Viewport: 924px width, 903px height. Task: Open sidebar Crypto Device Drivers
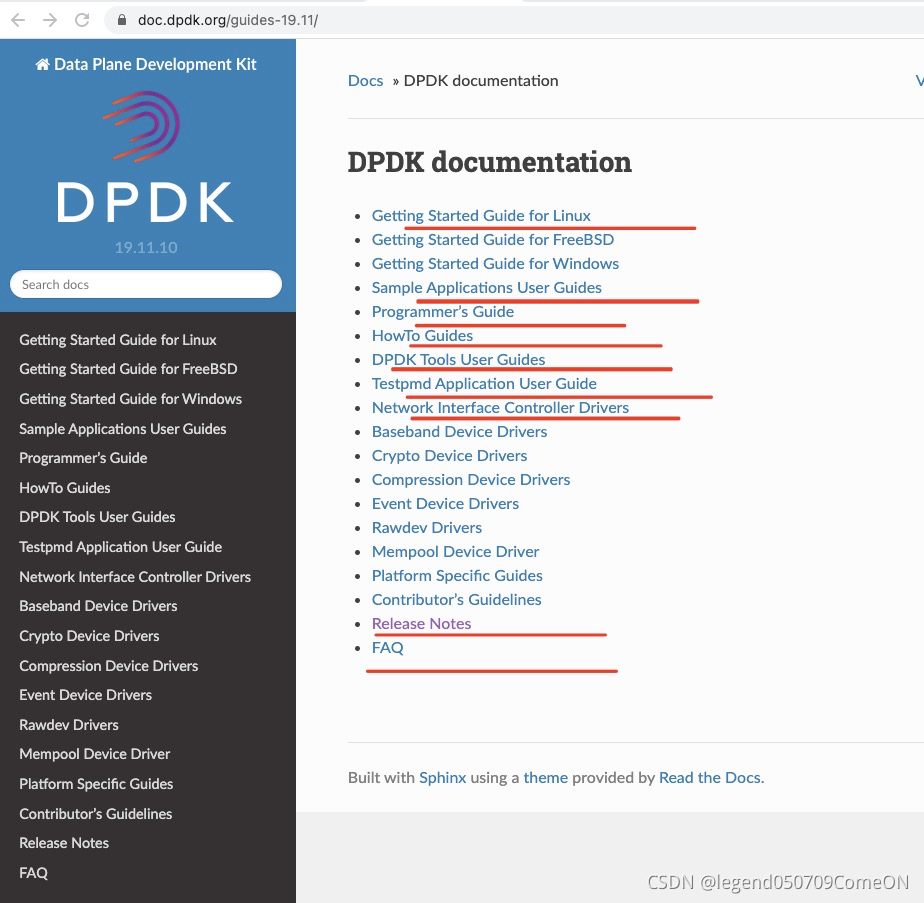89,636
